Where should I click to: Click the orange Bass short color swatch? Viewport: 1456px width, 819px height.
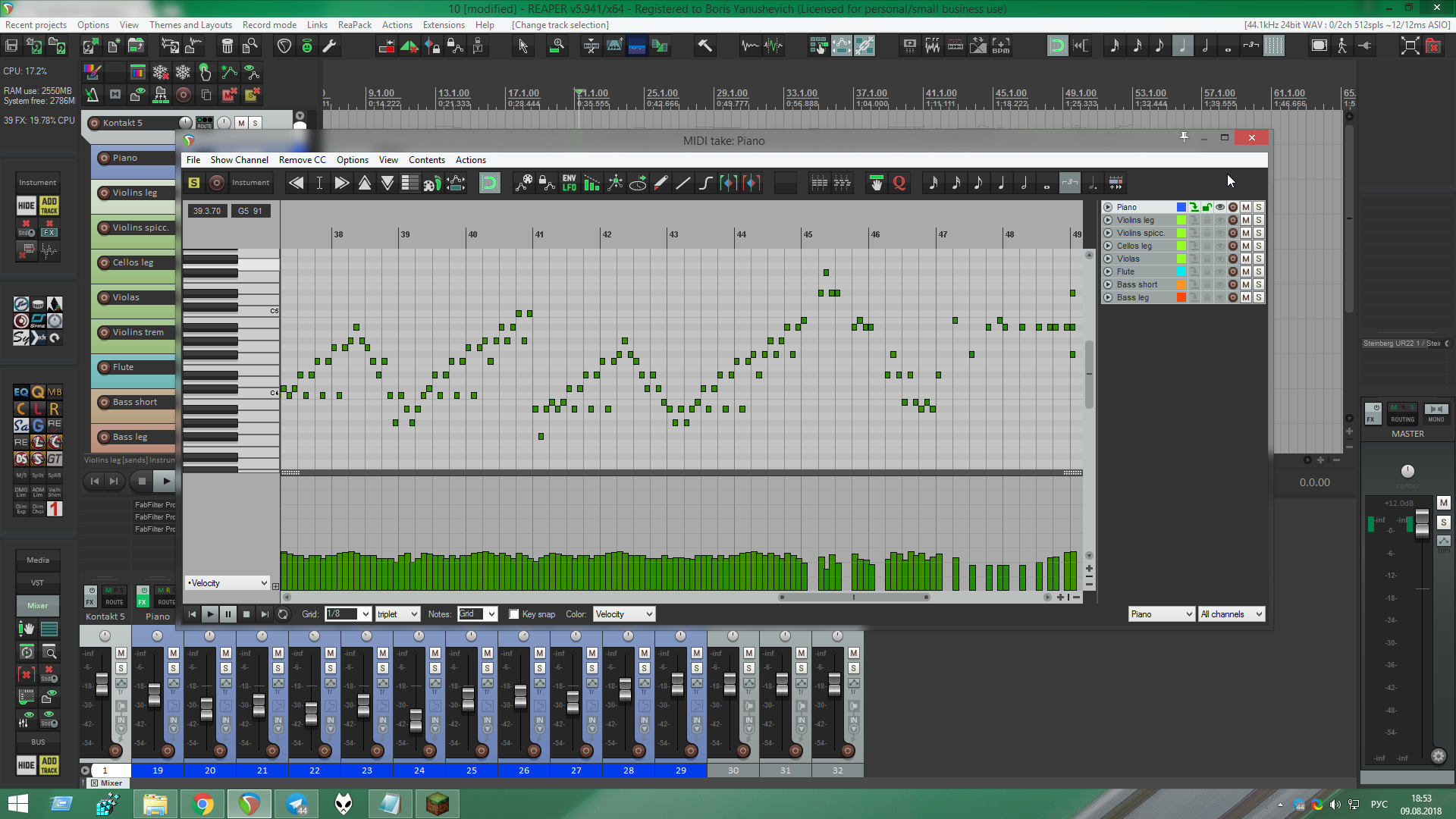tap(1181, 284)
